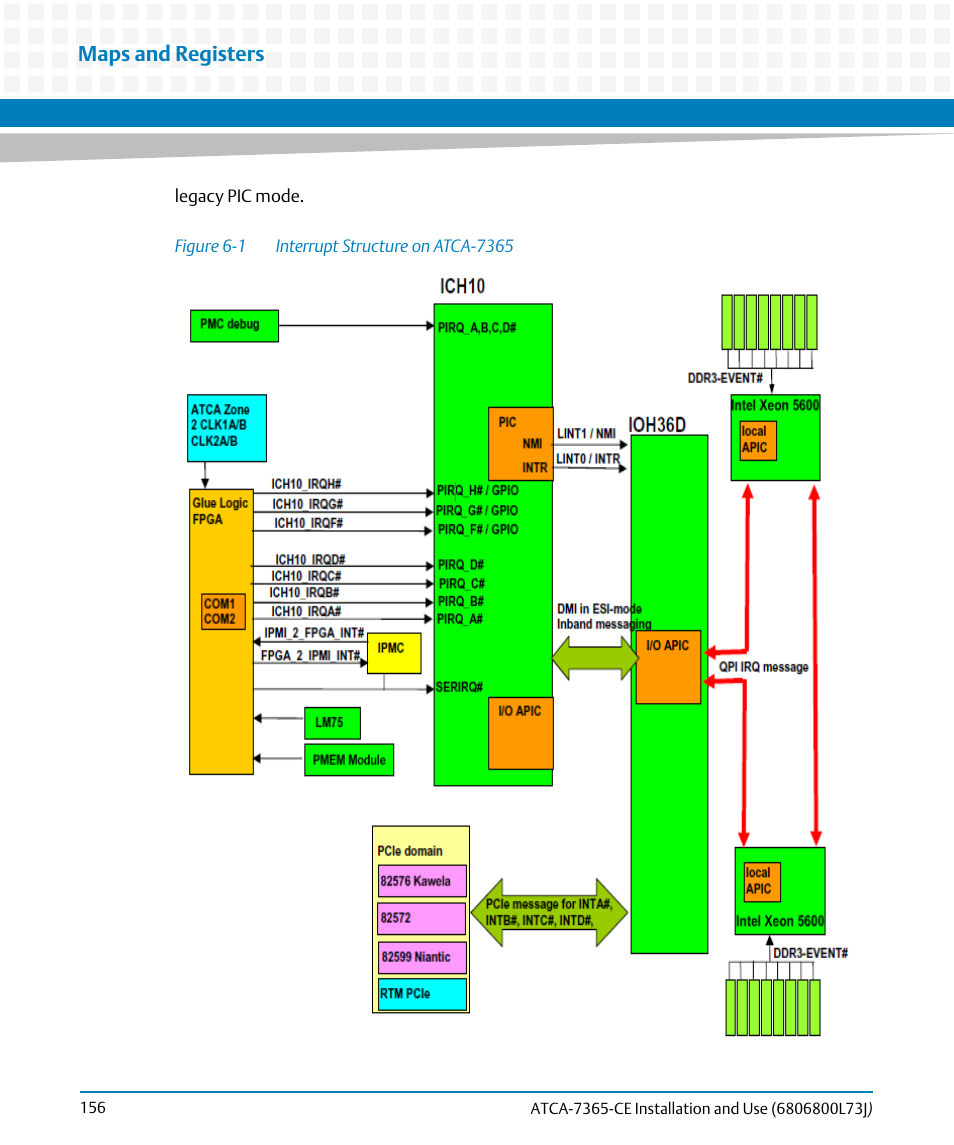Click the QPI IRQ message label
954x1145 pixels.
[x=764, y=667]
